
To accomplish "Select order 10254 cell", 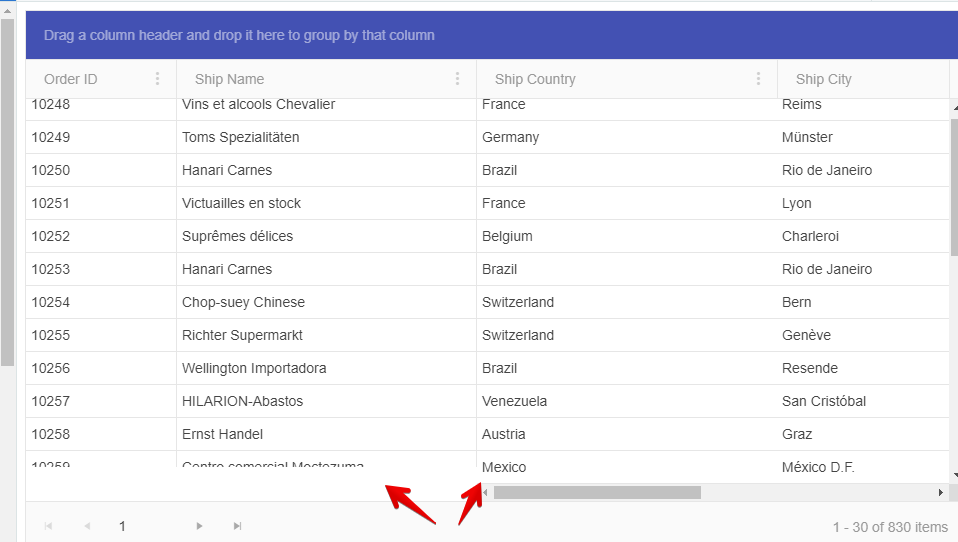I will (x=51, y=302).
